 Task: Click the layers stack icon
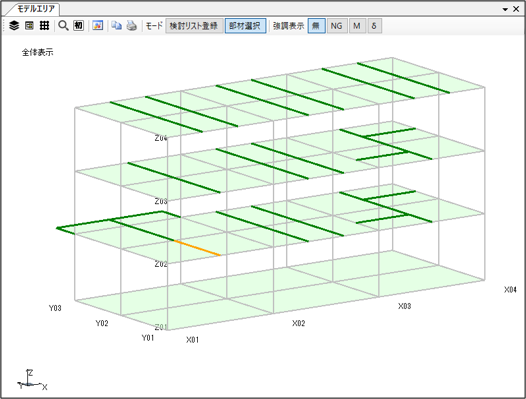click(x=14, y=26)
